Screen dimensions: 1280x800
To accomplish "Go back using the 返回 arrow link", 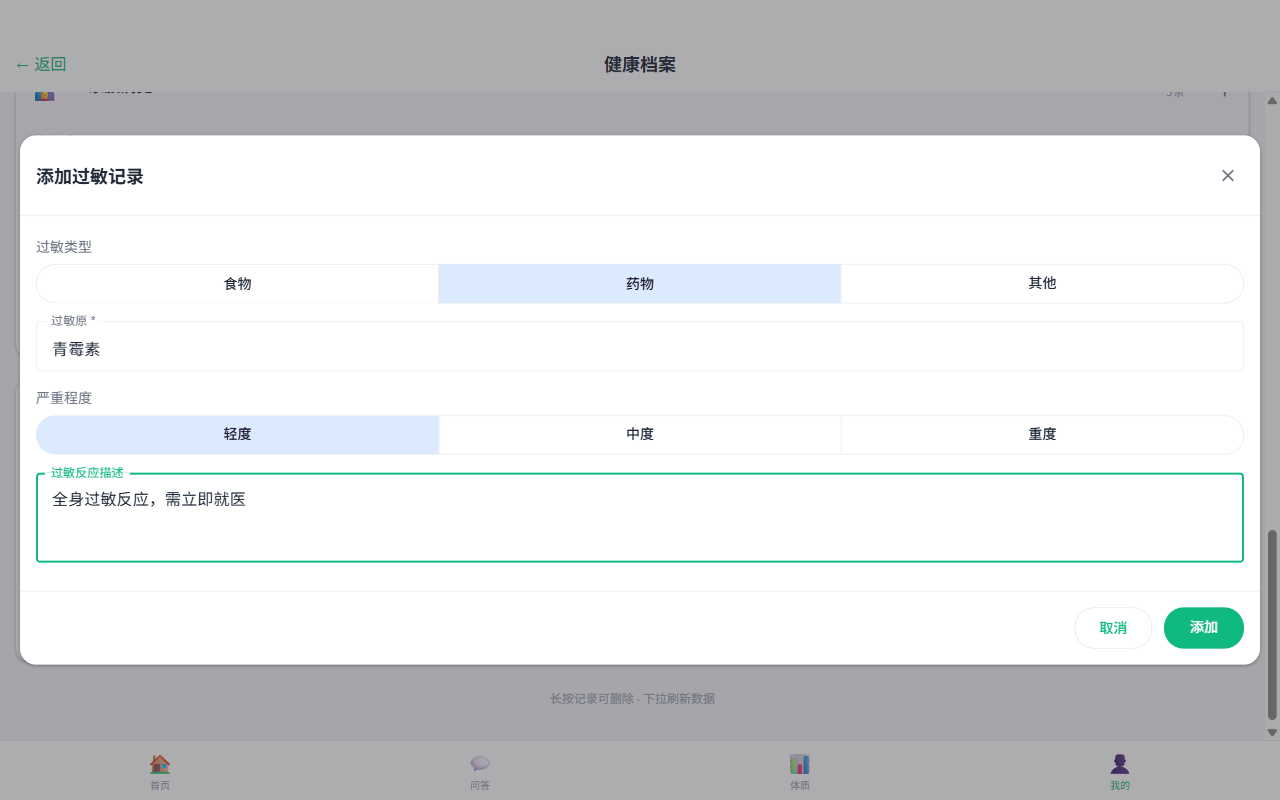I will point(41,65).
